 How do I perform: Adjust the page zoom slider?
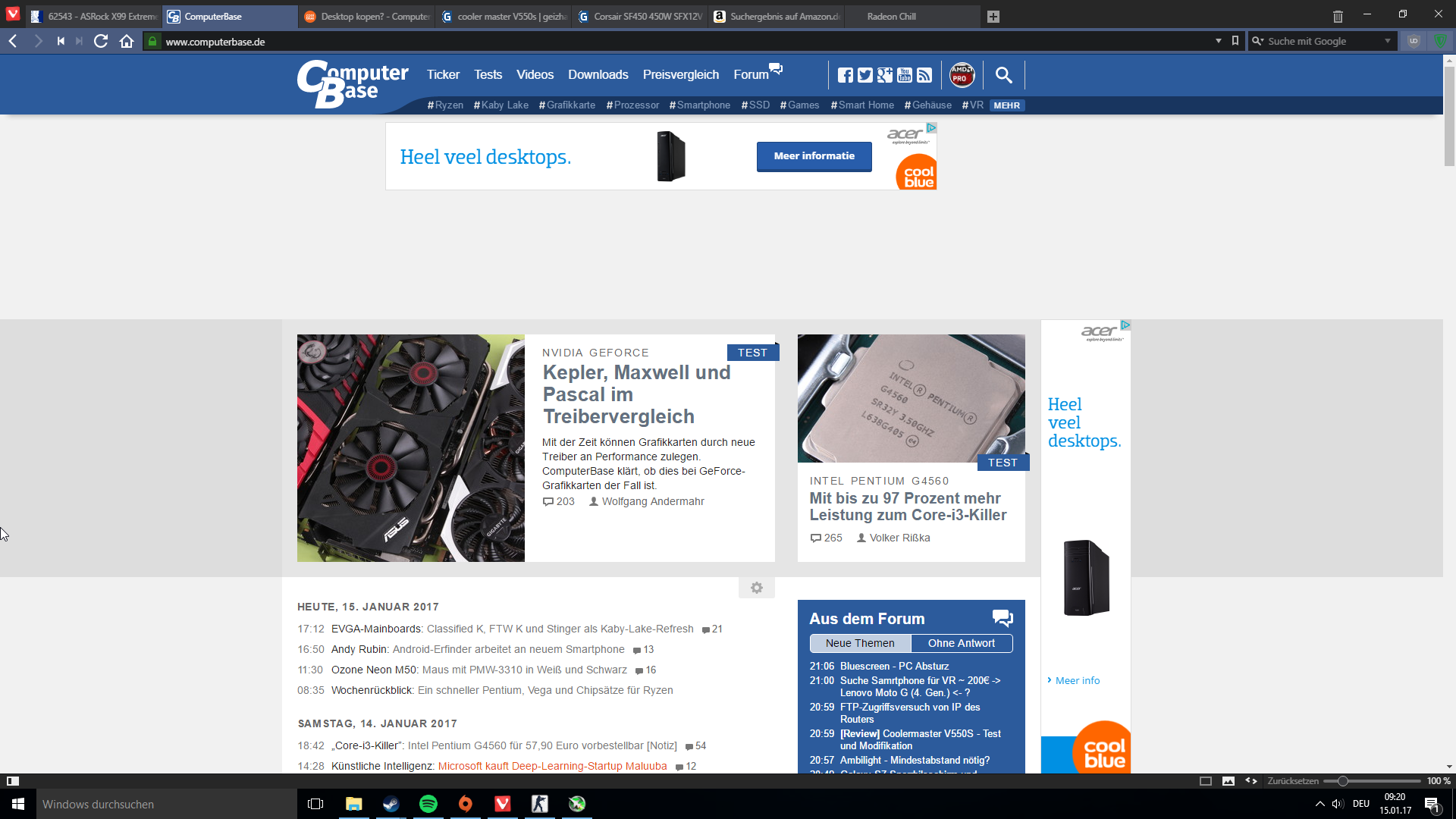tap(1342, 781)
